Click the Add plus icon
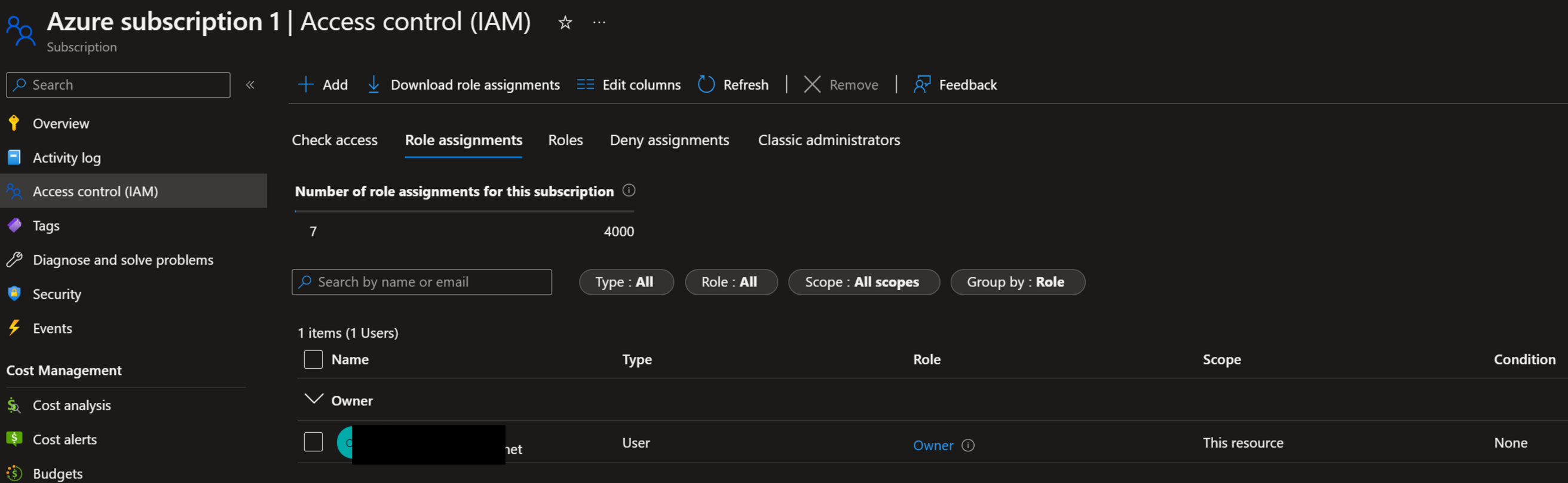 point(305,84)
